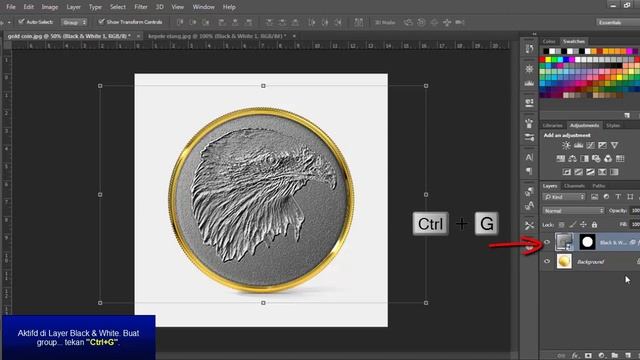Filter layers by pixel layers icon
Screen dimensions: 640x360
[x=594, y=197]
